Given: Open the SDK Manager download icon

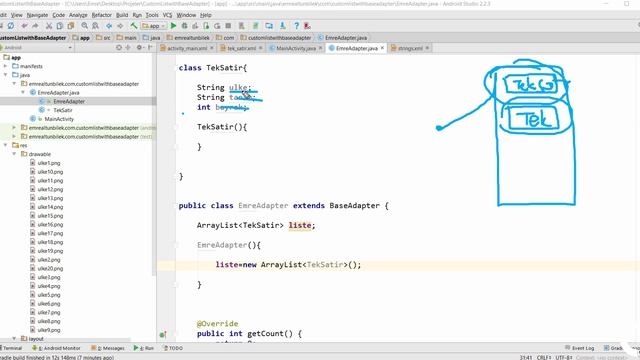Looking at the screenshot, I should tap(282, 26).
